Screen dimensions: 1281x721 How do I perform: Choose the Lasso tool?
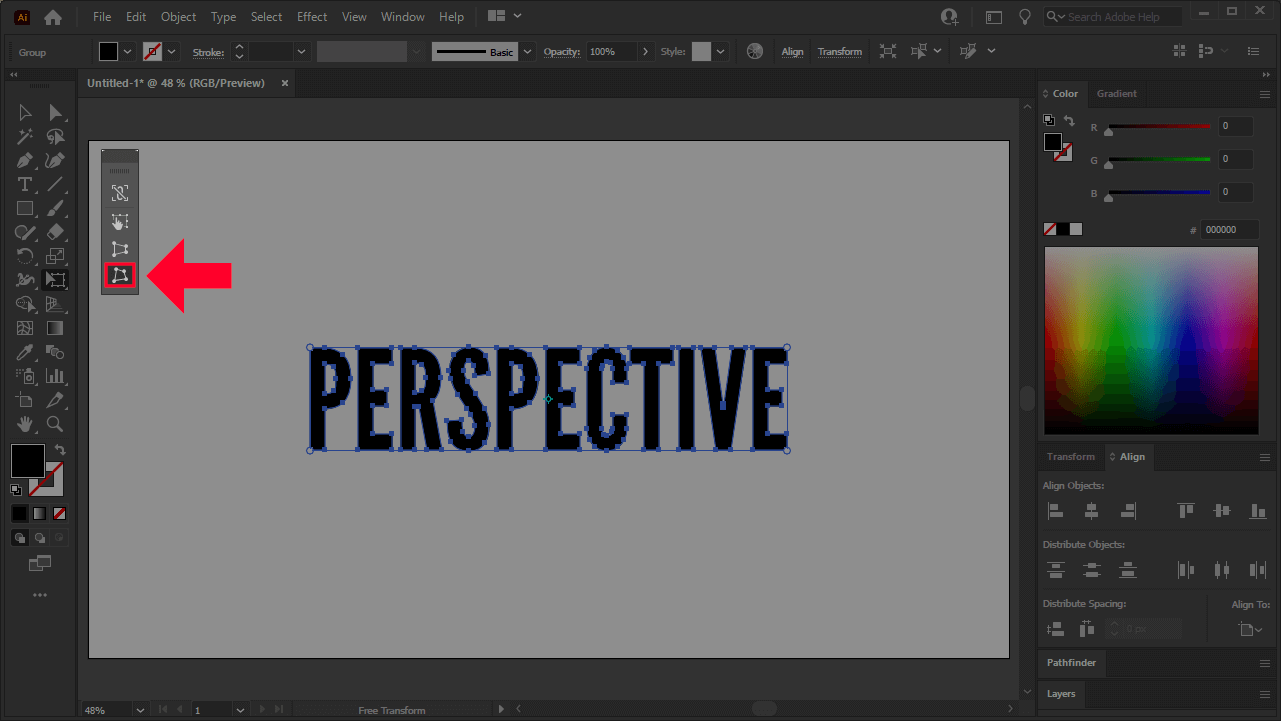click(x=56, y=136)
